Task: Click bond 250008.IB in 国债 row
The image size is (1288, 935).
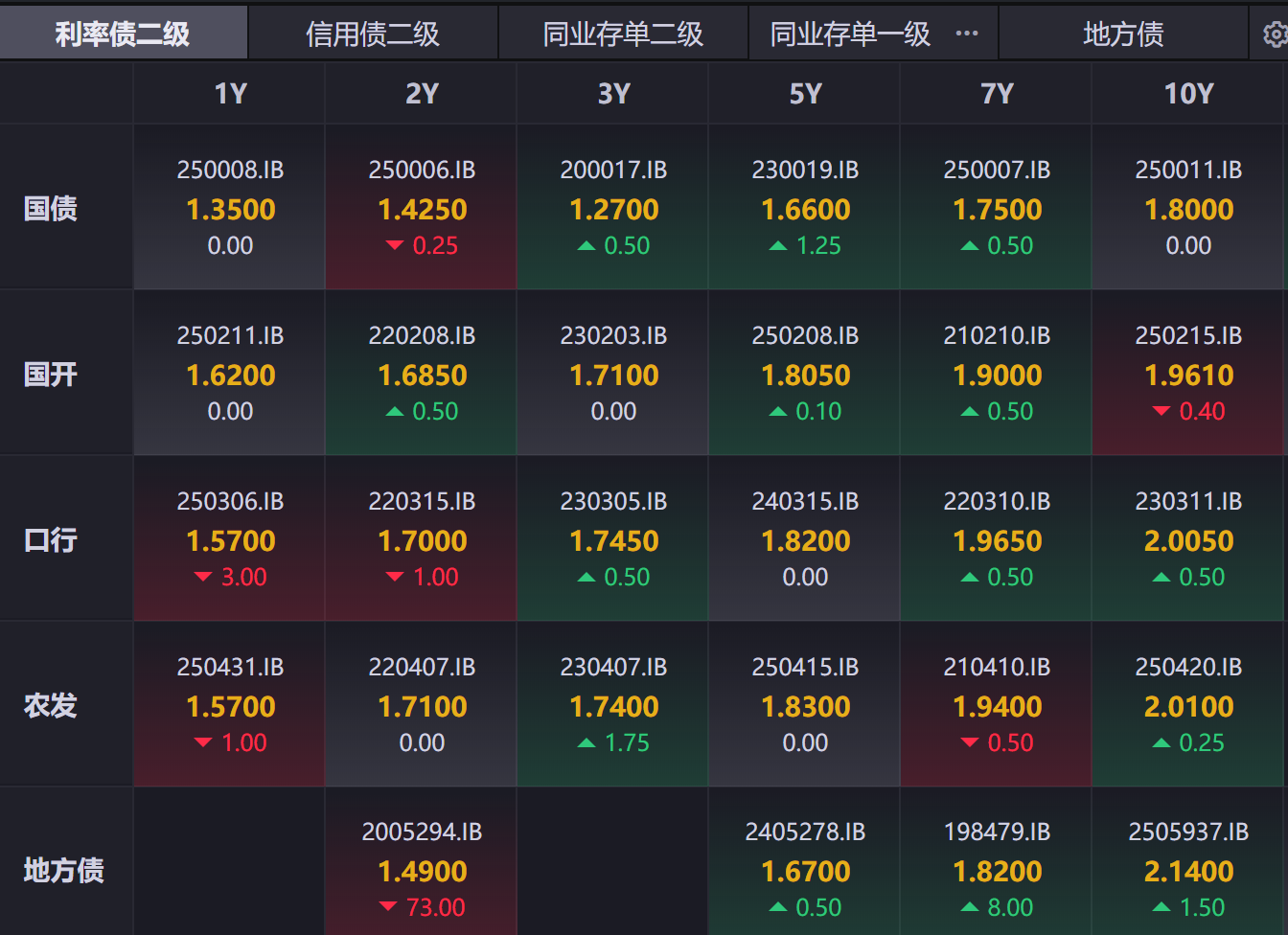Action: point(230,207)
